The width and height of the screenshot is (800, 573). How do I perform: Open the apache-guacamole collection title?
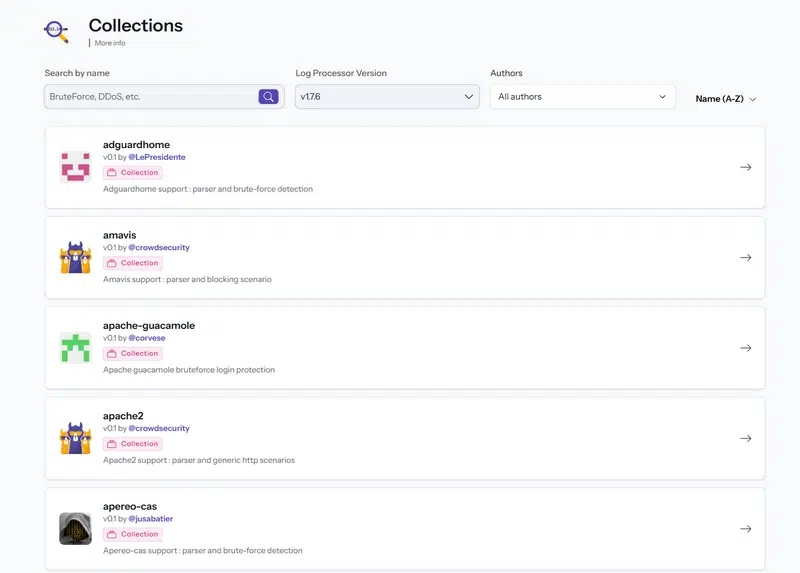(x=149, y=325)
